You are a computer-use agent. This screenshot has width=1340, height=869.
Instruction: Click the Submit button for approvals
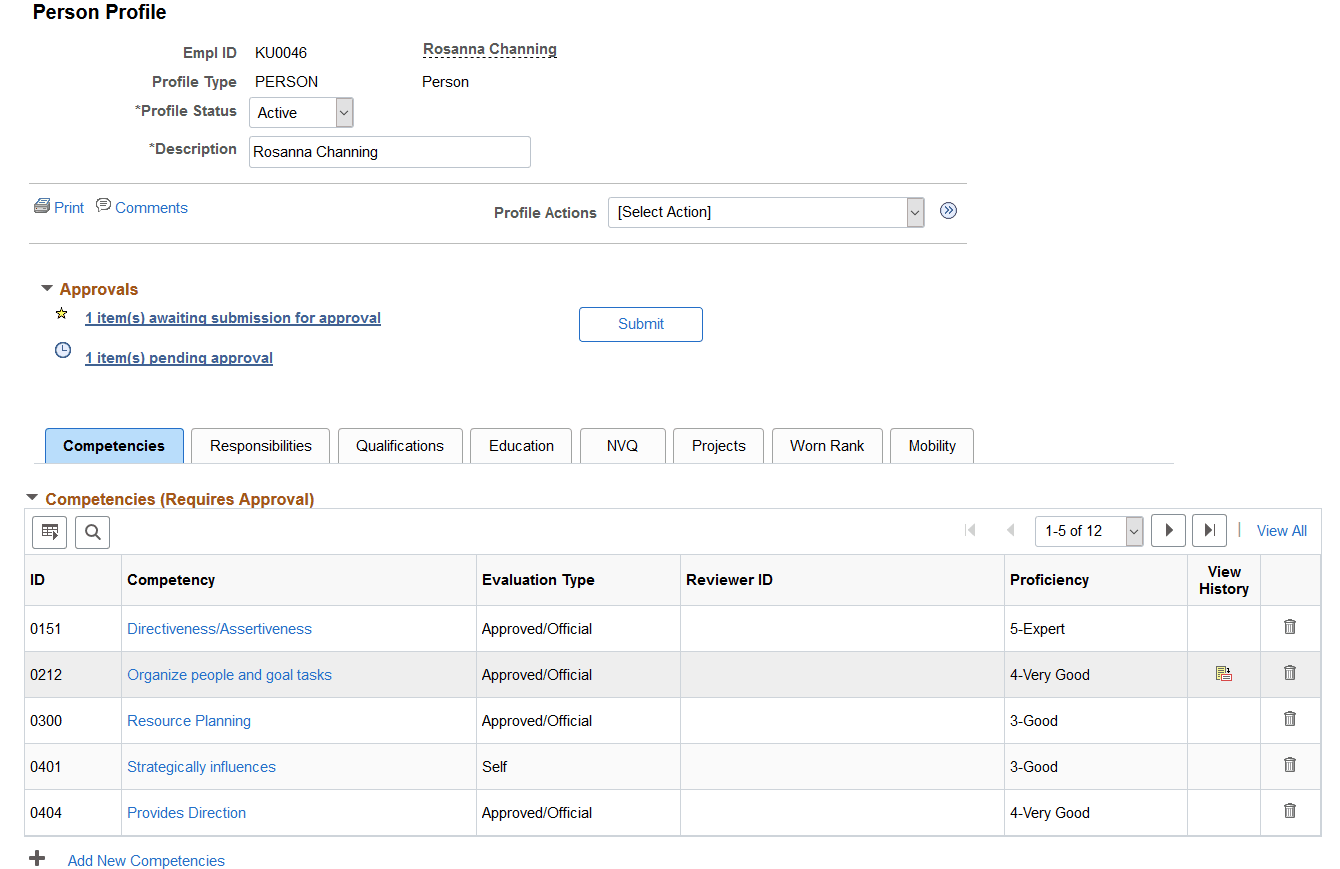point(640,324)
